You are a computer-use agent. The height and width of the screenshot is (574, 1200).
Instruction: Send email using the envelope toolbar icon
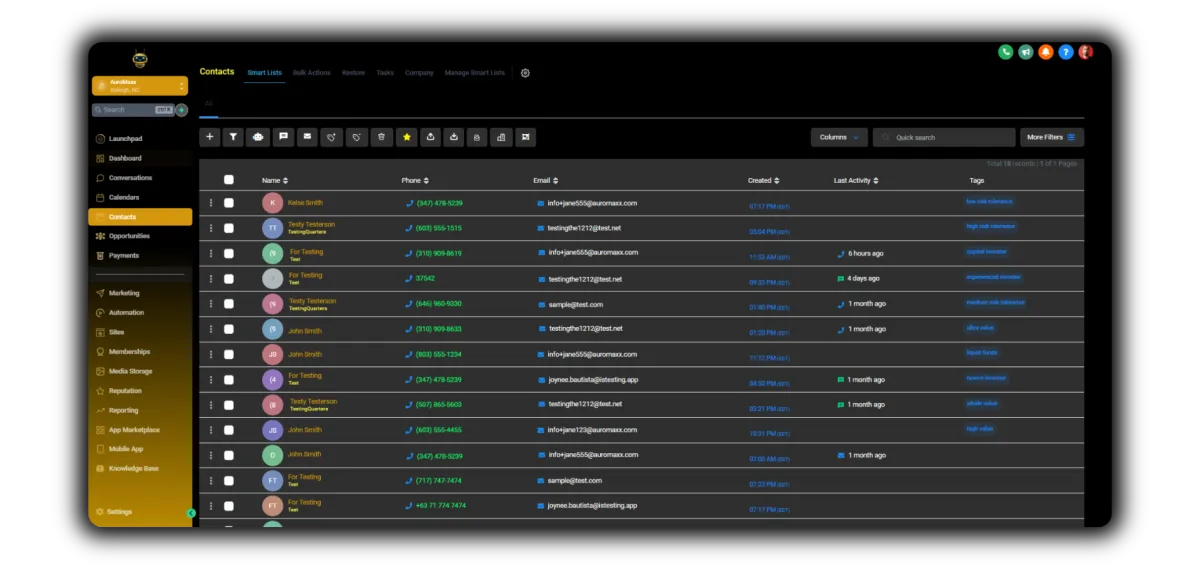pos(307,137)
